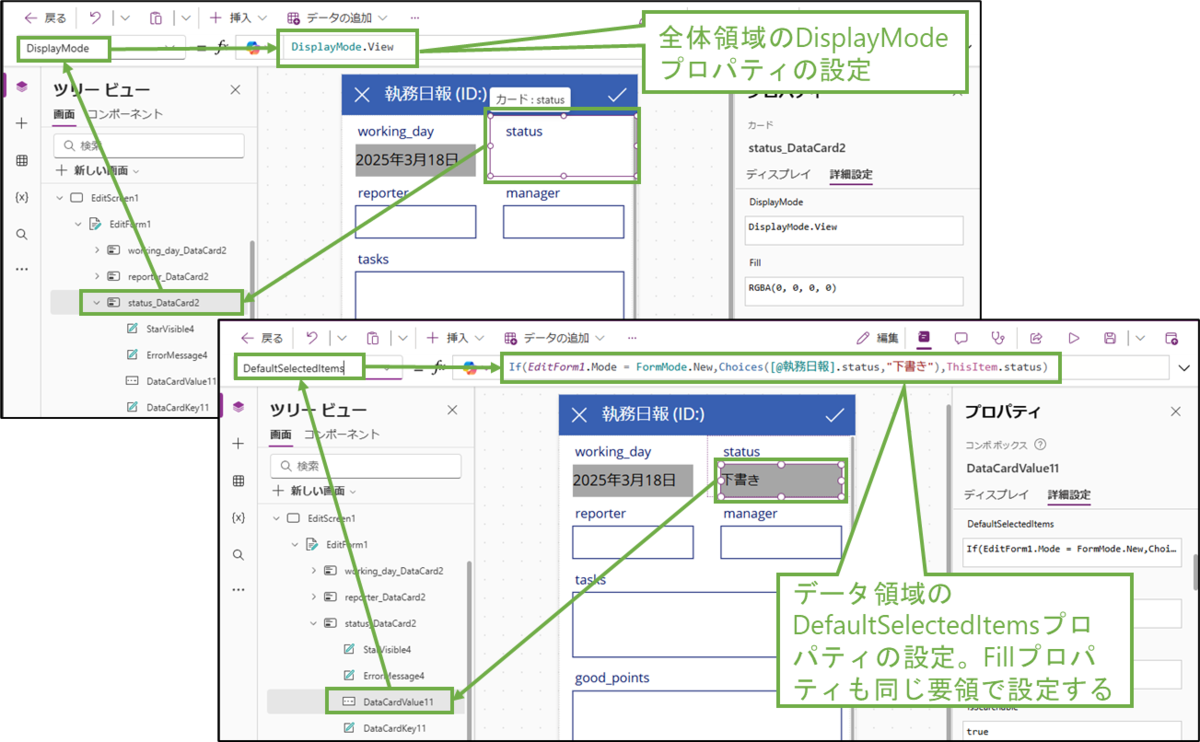Expand reporter_DataCard2 in the front window tree
1200x742 pixels.
tap(313, 596)
